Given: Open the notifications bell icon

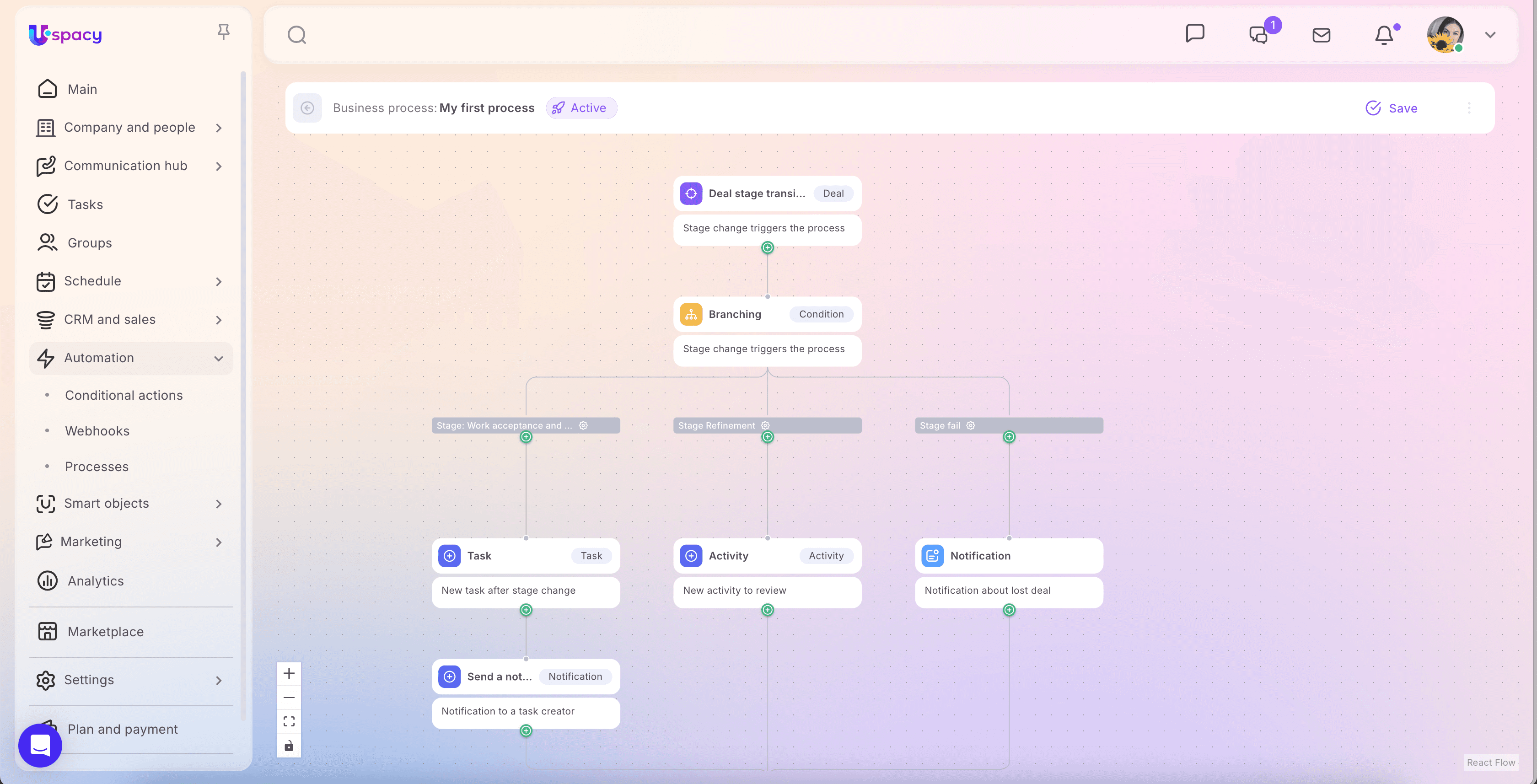Looking at the screenshot, I should (x=1384, y=35).
